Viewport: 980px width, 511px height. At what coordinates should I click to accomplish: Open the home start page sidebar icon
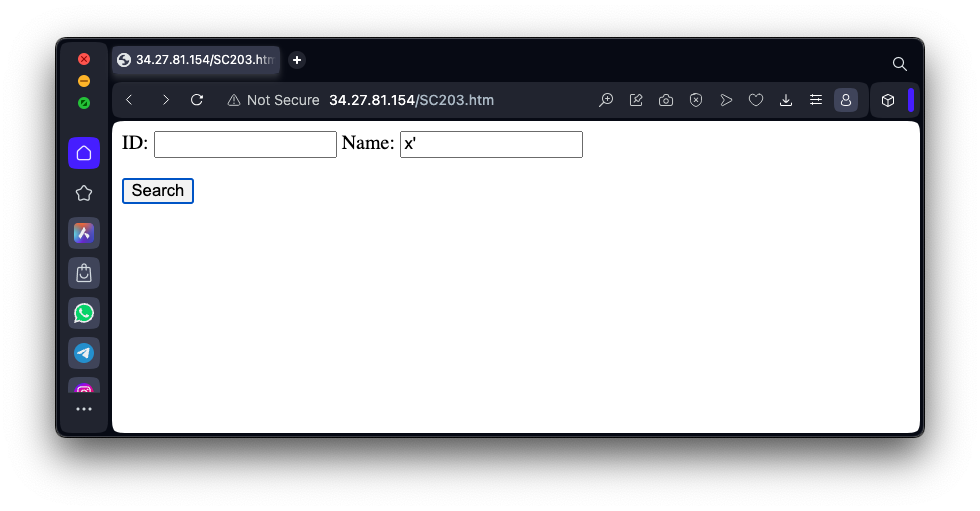click(x=84, y=153)
